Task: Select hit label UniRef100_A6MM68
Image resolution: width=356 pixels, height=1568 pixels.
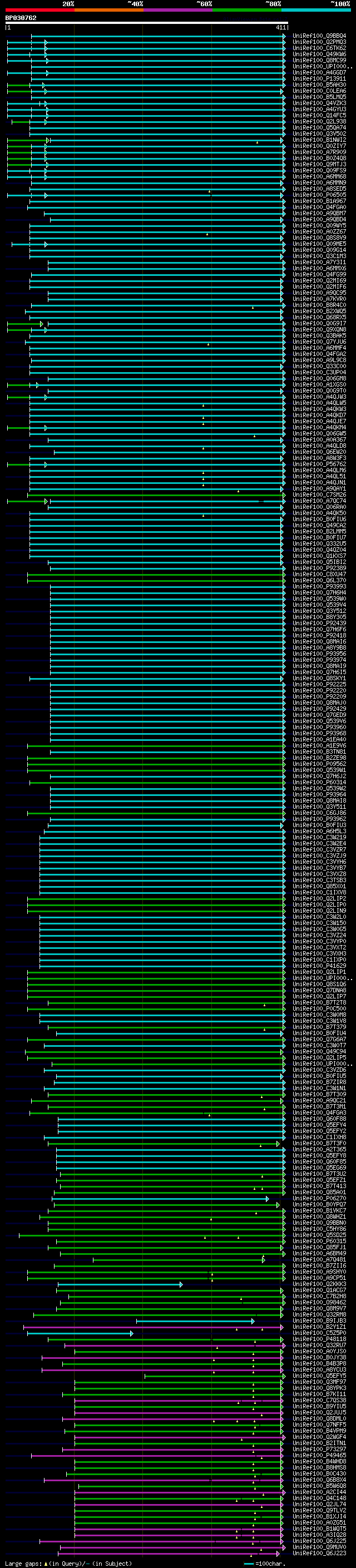Action: click(319, 176)
